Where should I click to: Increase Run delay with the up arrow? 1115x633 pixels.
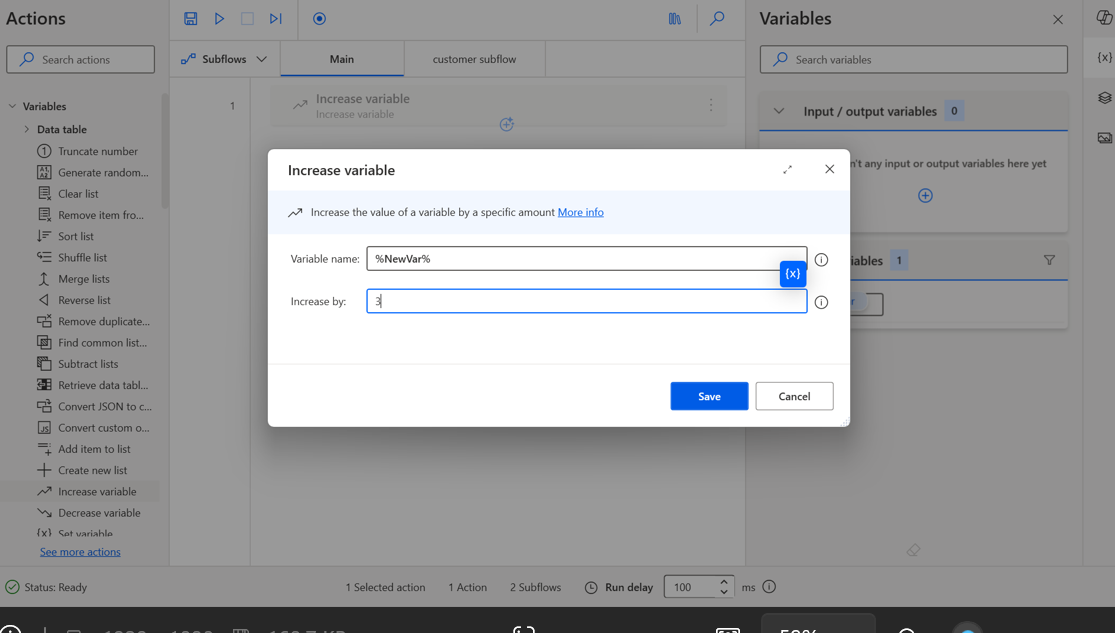coord(724,581)
